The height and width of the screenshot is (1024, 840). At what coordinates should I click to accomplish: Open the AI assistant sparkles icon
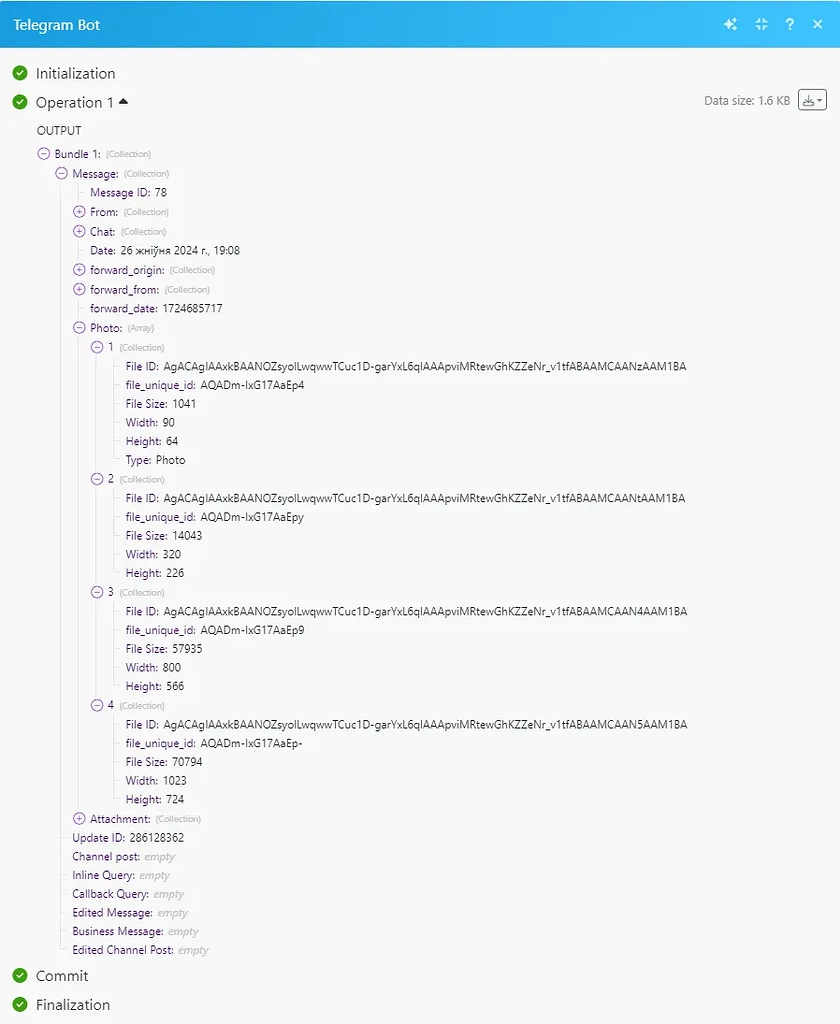pos(732,23)
